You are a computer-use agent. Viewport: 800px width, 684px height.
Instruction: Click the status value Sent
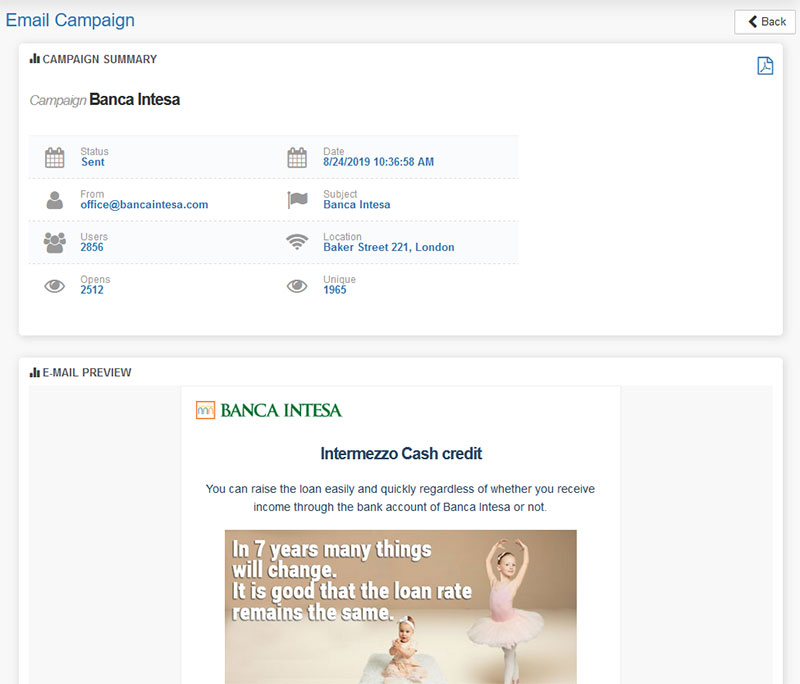click(x=93, y=162)
